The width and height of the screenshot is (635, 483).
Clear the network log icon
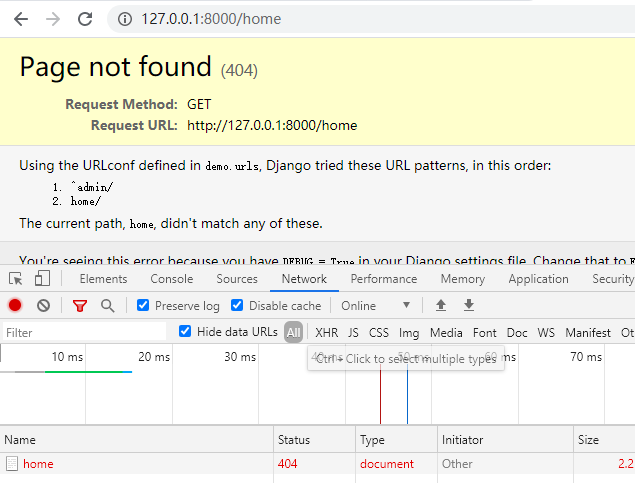(43, 305)
